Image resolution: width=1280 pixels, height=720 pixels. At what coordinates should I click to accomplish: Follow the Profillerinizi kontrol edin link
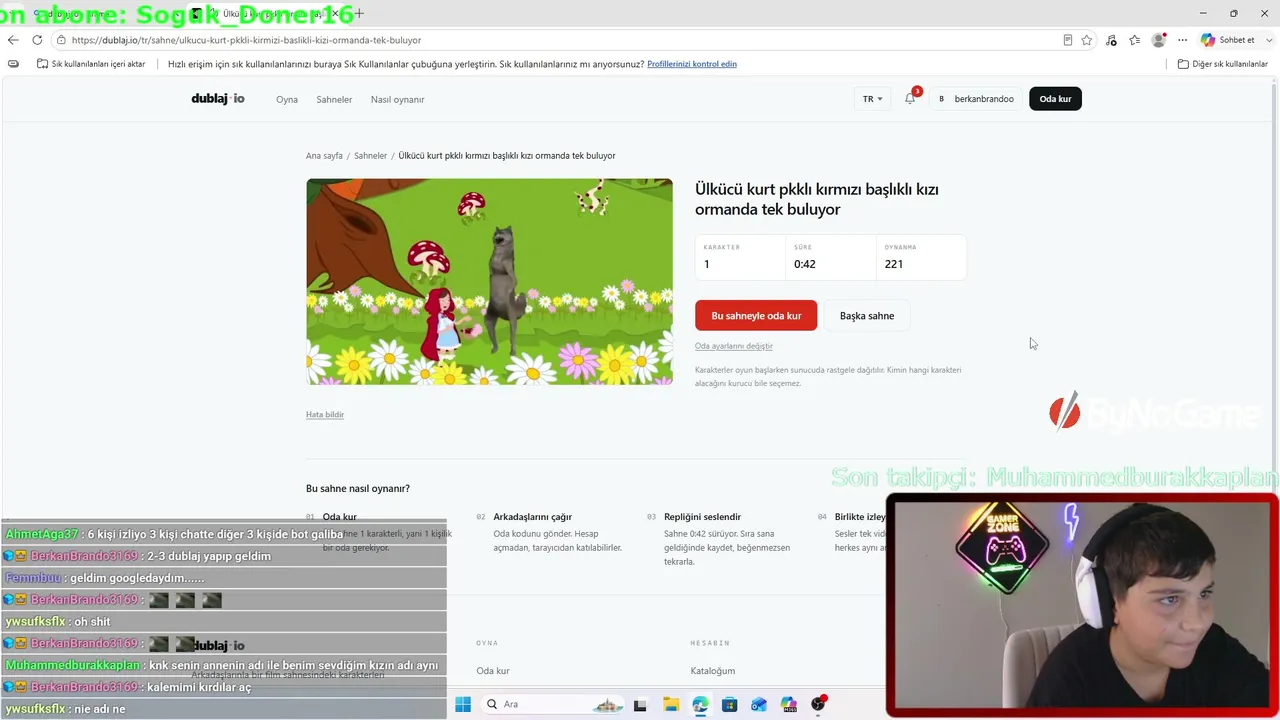[692, 64]
